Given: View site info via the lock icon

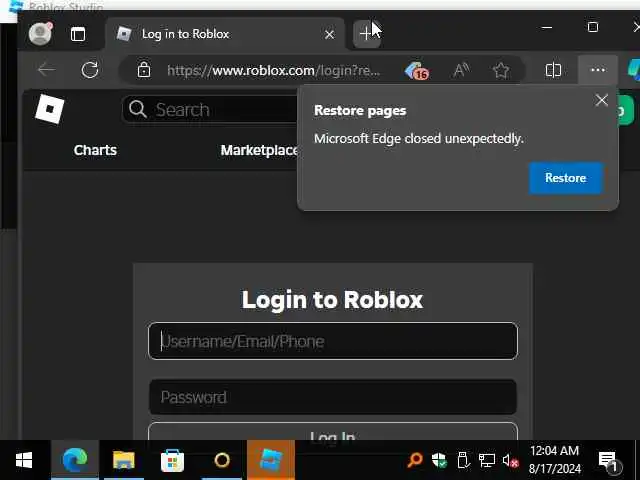Looking at the screenshot, I should click(143, 70).
